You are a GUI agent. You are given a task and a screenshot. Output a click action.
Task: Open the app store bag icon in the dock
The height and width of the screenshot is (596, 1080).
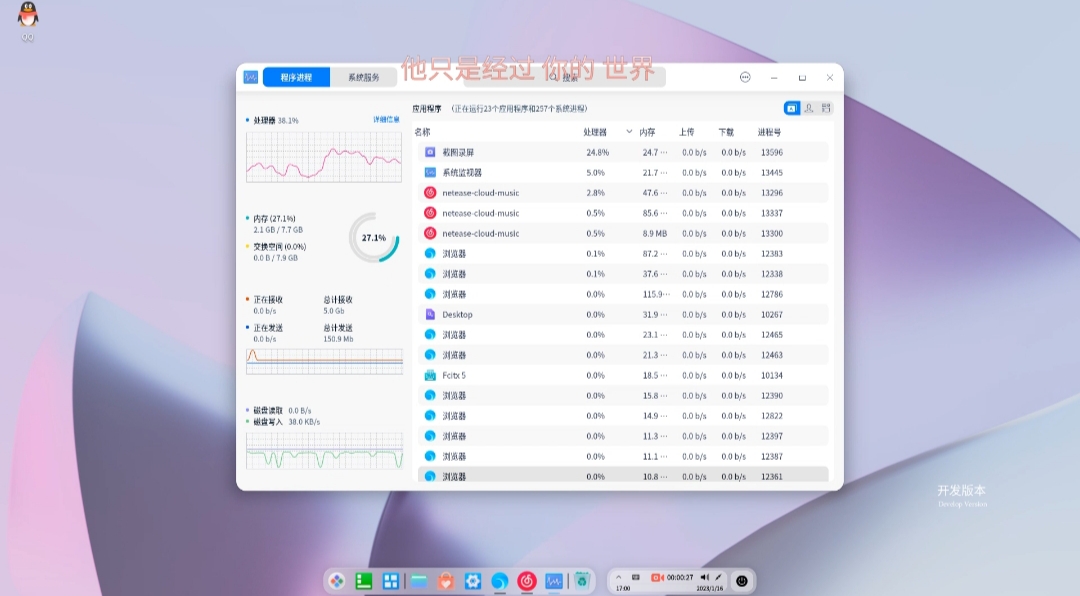(446, 581)
